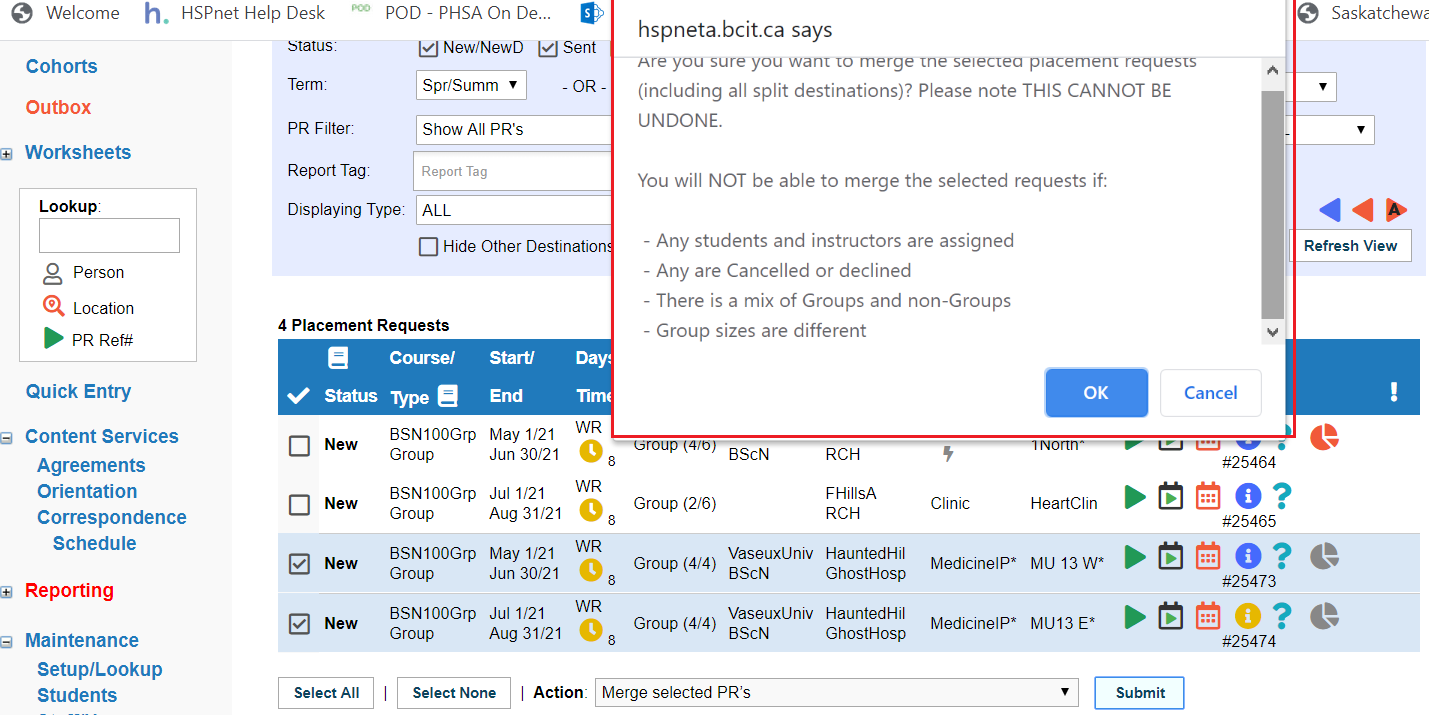Click yellow info icon for #25474

[x=1247, y=616]
